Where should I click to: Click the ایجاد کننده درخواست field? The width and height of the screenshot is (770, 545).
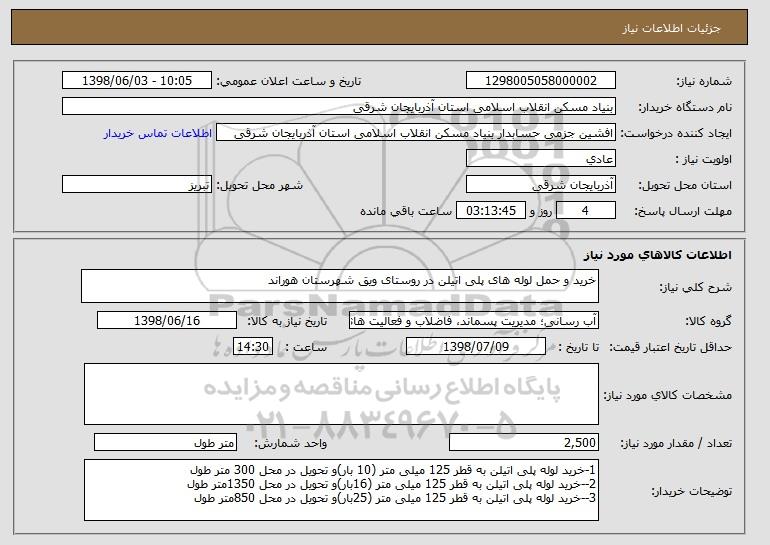click(416, 133)
